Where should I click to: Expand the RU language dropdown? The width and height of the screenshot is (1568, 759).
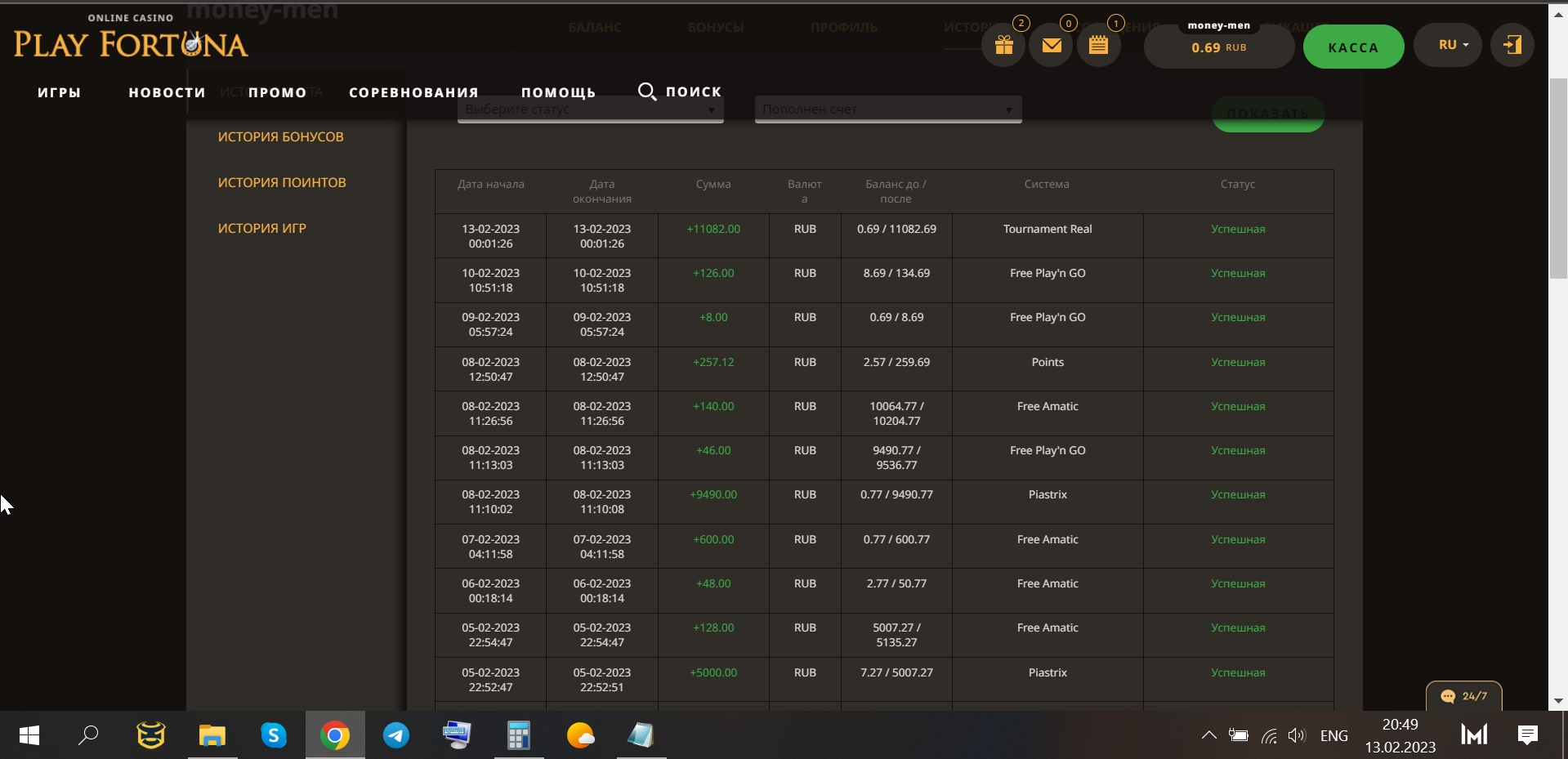click(1453, 45)
